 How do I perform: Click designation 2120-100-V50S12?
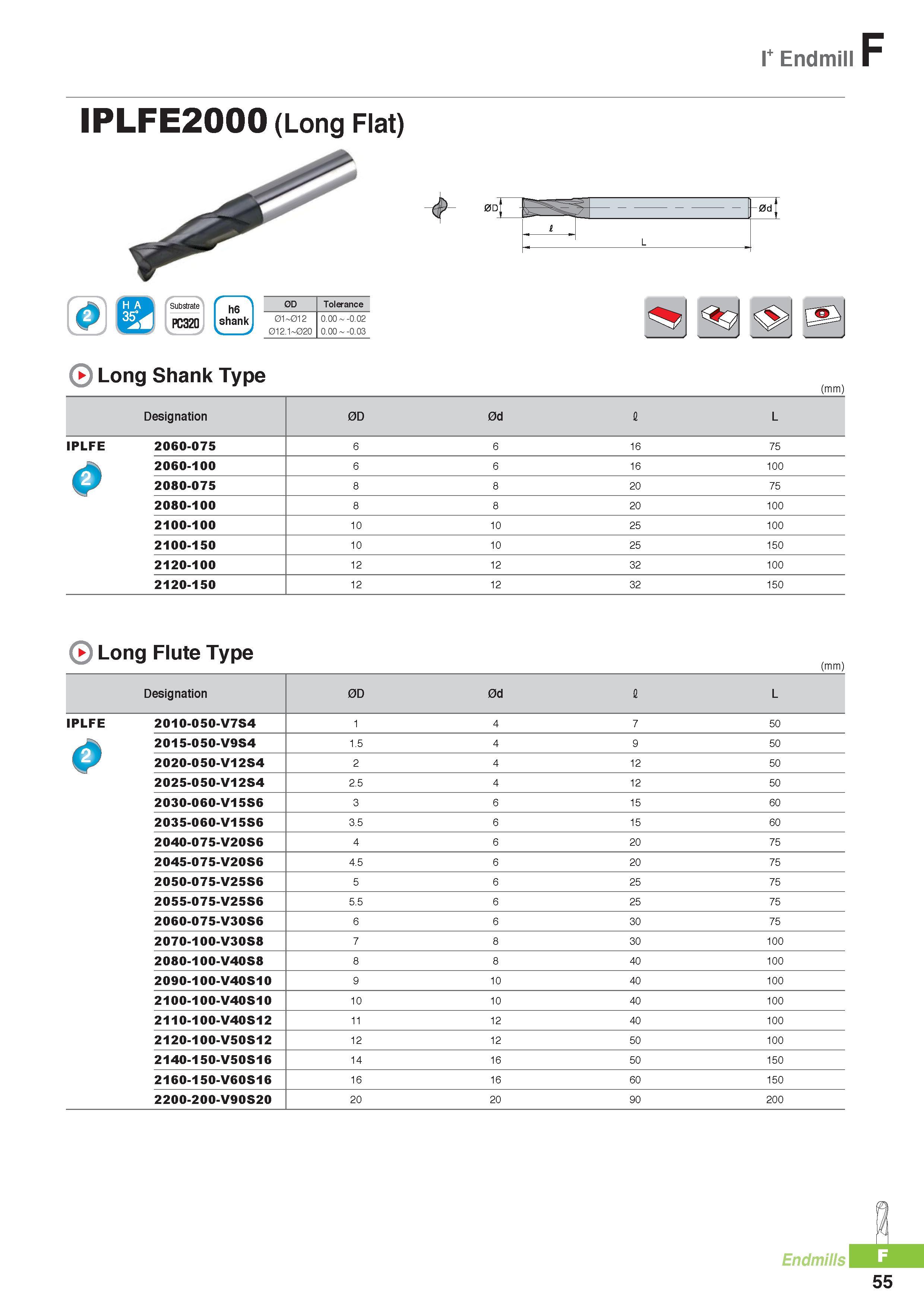coord(213,1040)
